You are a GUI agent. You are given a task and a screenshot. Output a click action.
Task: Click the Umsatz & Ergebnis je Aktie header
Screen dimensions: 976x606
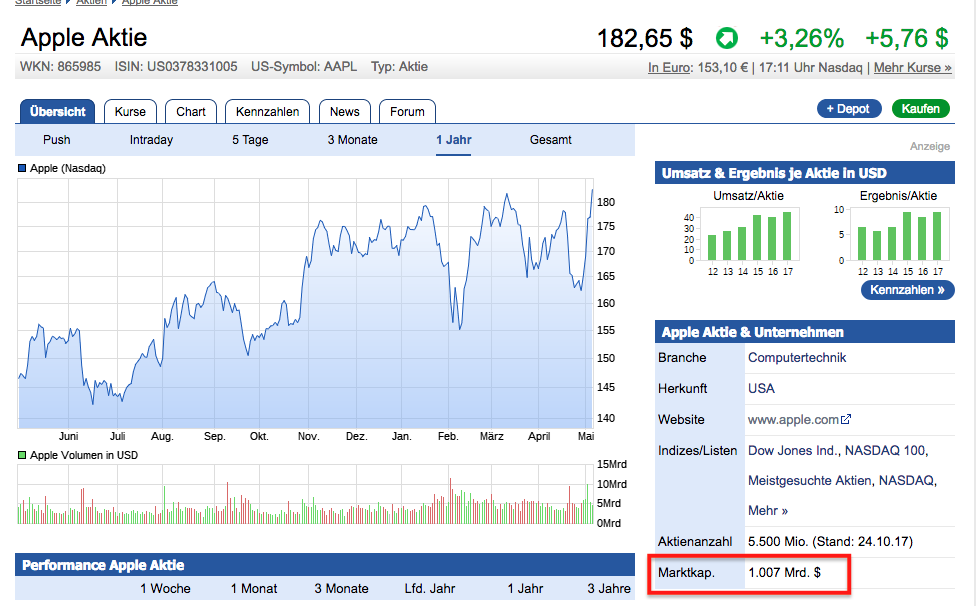coord(804,173)
